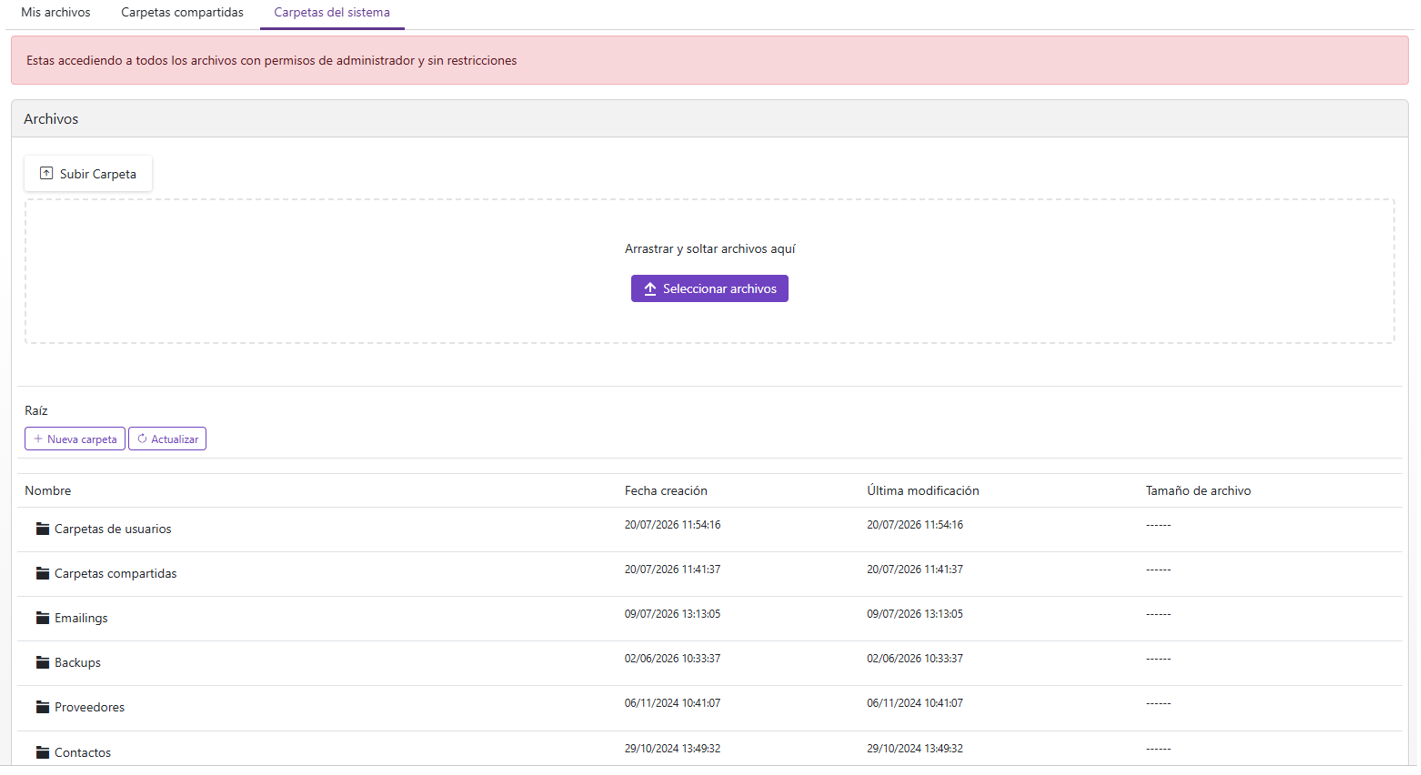Click the folder icon next to Emailings

[42, 618]
